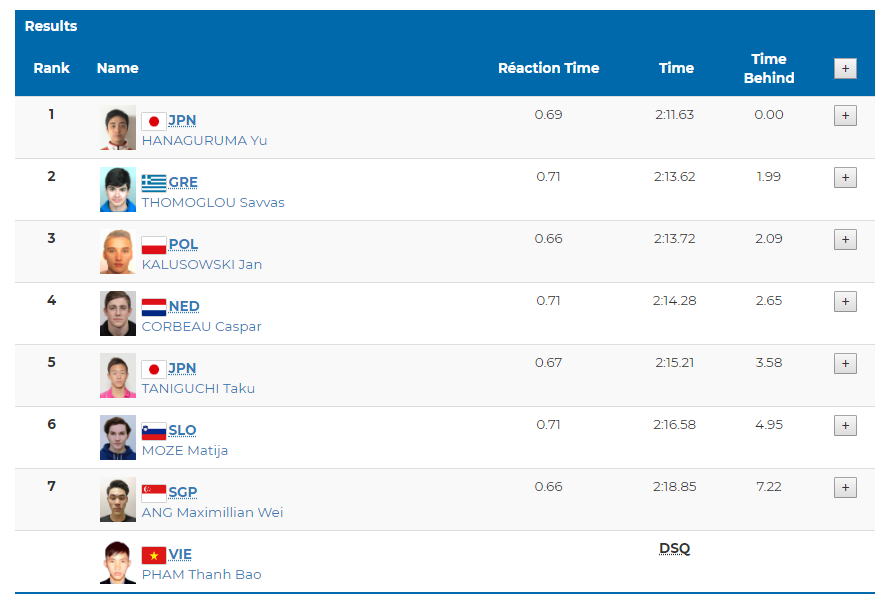
Task: Expand details for TANIGUCHI Taku row
Action: [845, 363]
